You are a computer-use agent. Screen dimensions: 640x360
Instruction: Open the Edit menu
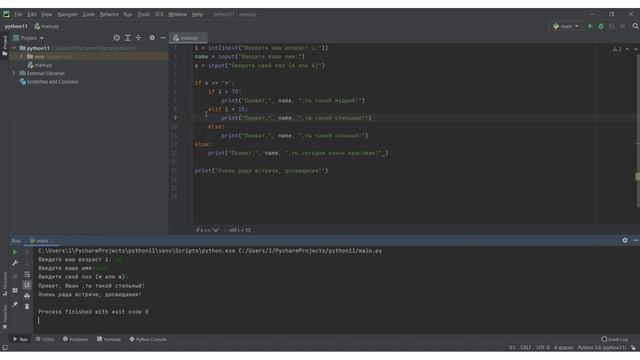tap(32, 14)
